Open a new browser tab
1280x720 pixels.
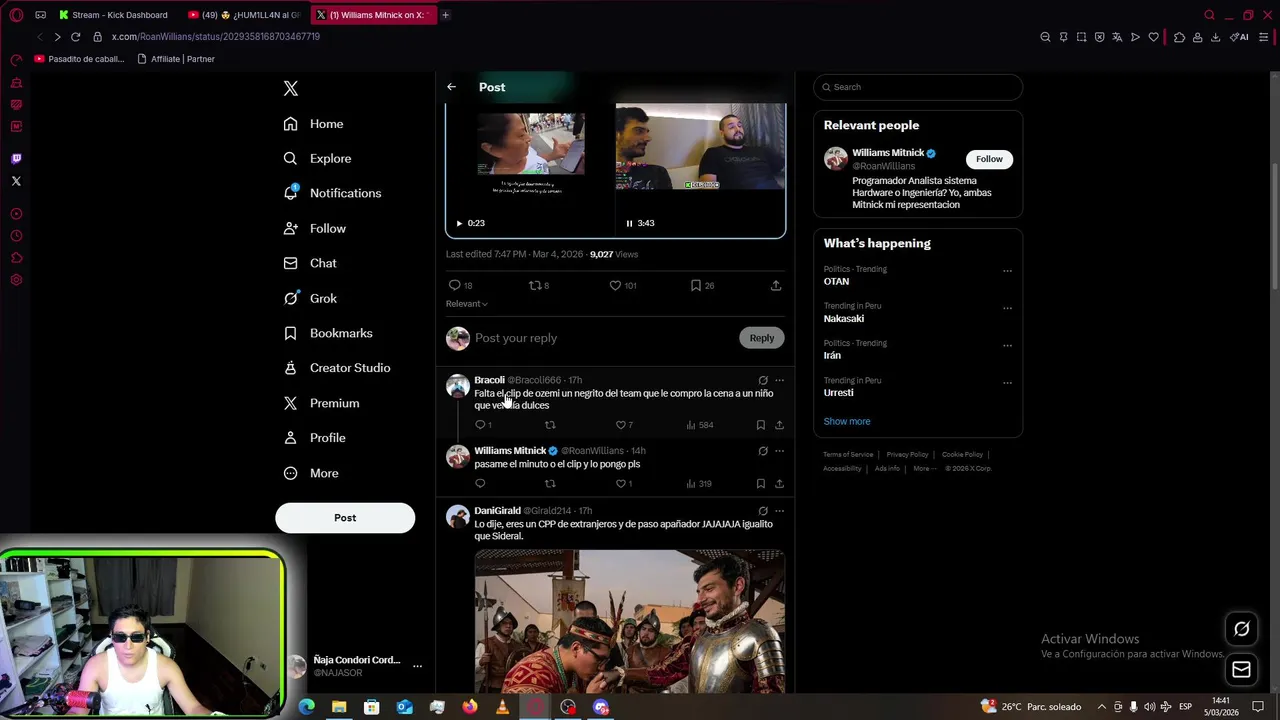point(445,15)
